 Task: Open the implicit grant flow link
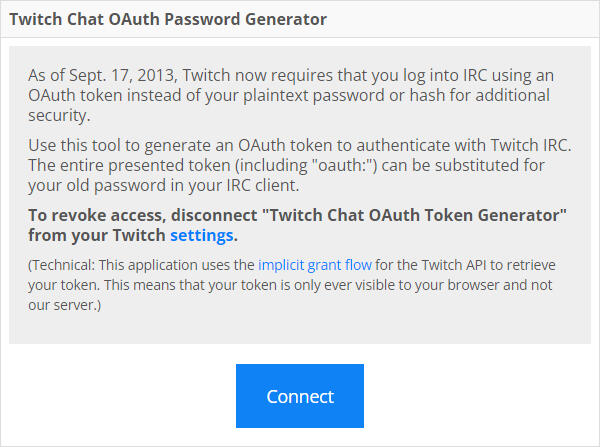315,265
